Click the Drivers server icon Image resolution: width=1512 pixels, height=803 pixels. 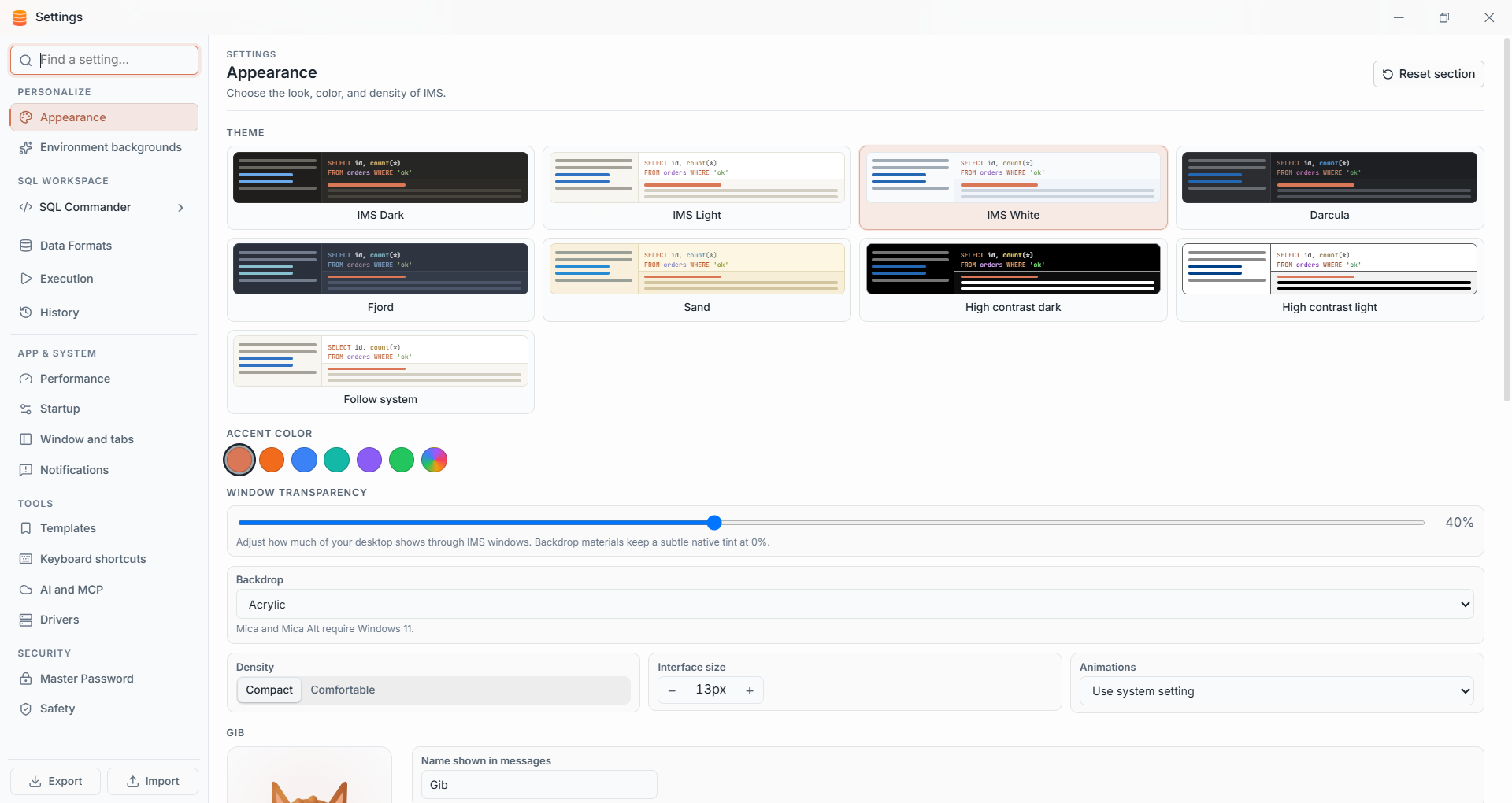[x=26, y=620]
